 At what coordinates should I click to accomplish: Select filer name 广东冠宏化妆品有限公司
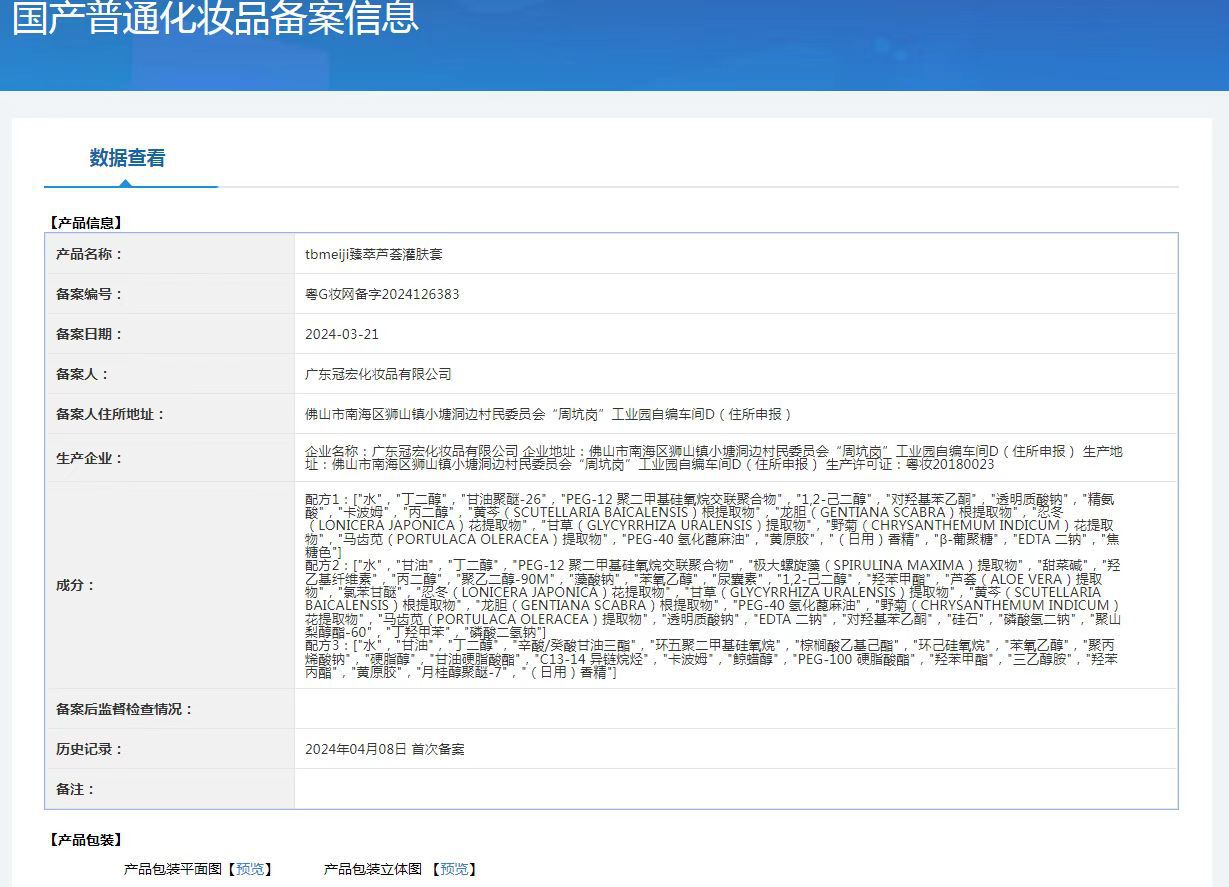378,374
